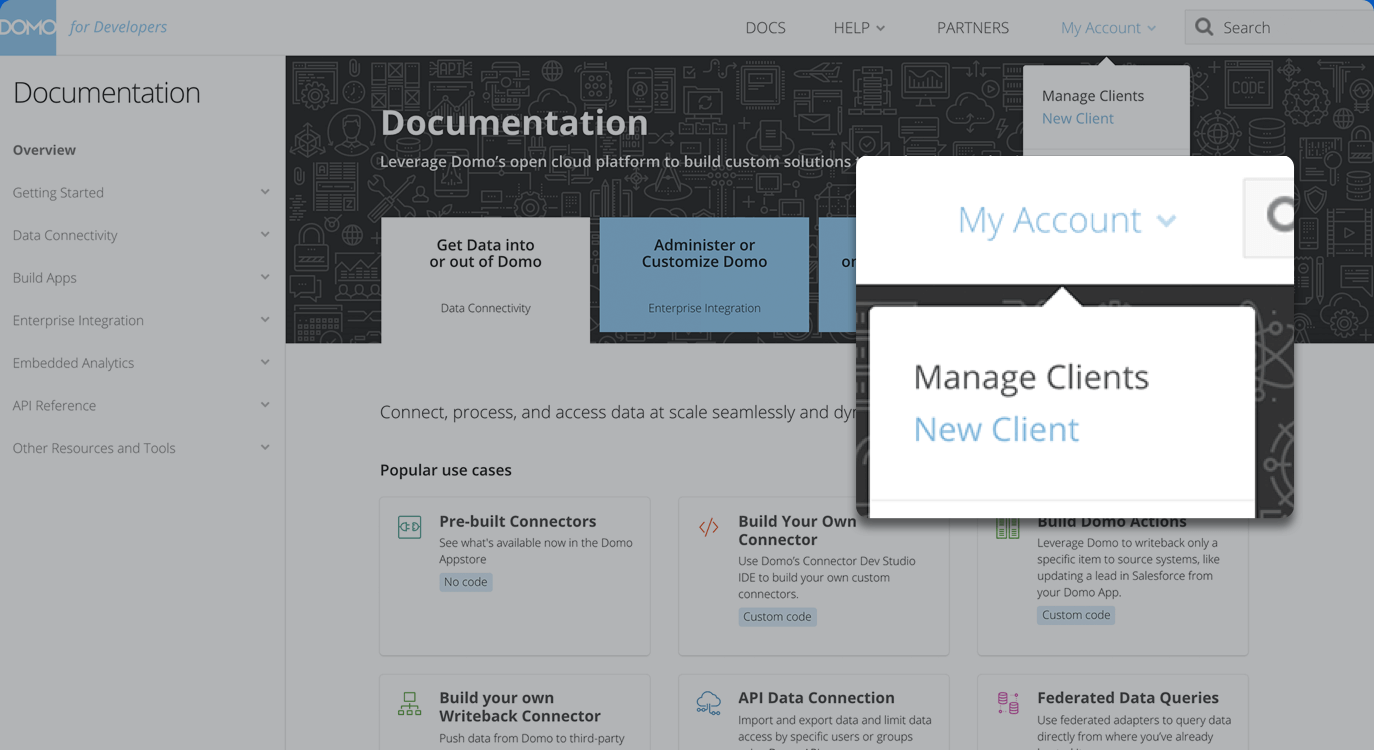Click the Federated Data Queries icon
Screen dimensions: 1374x750
pyautogui.click(x=1007, y=703)
